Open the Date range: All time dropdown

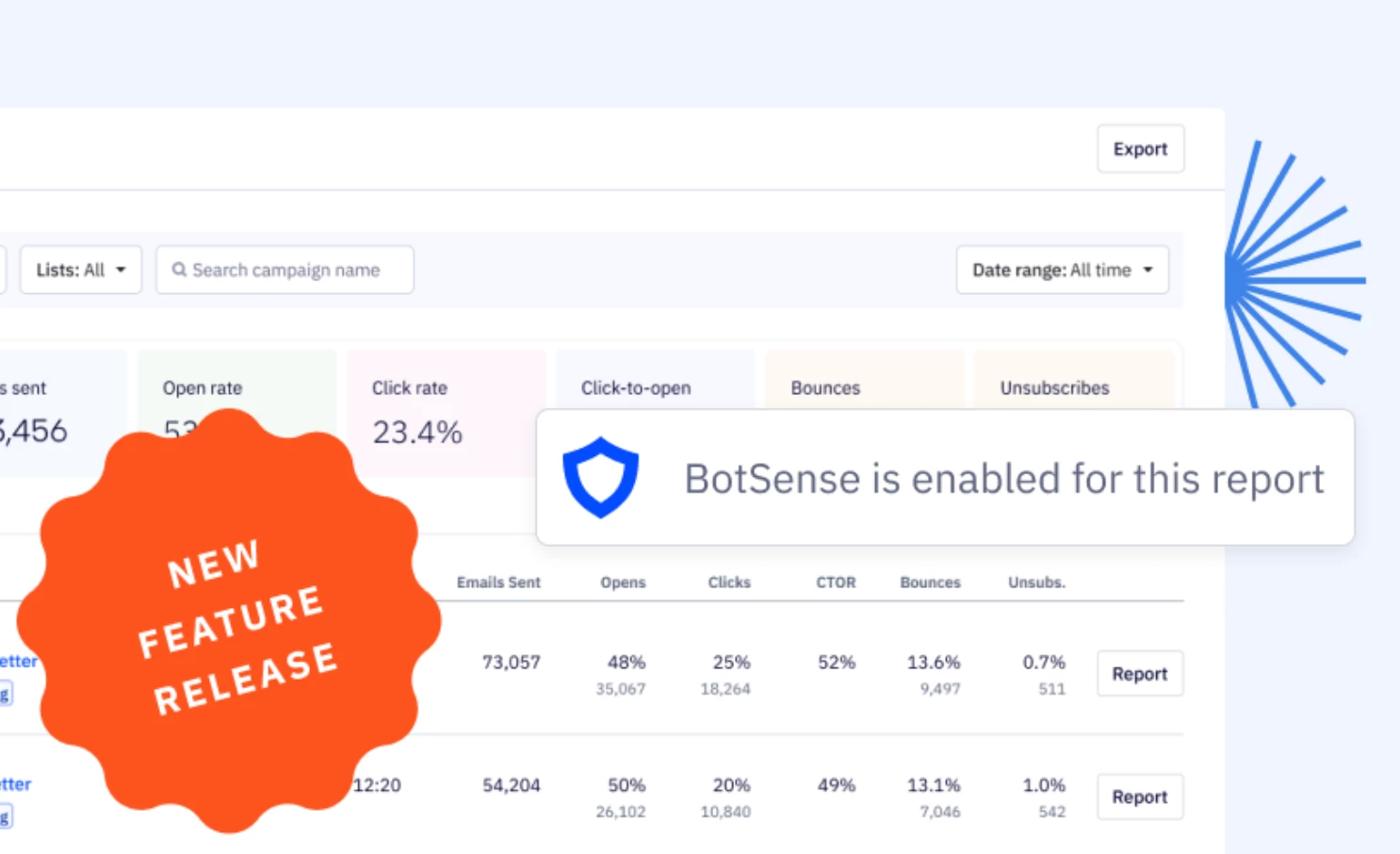pyautogui.click(x=1062, y=270)
